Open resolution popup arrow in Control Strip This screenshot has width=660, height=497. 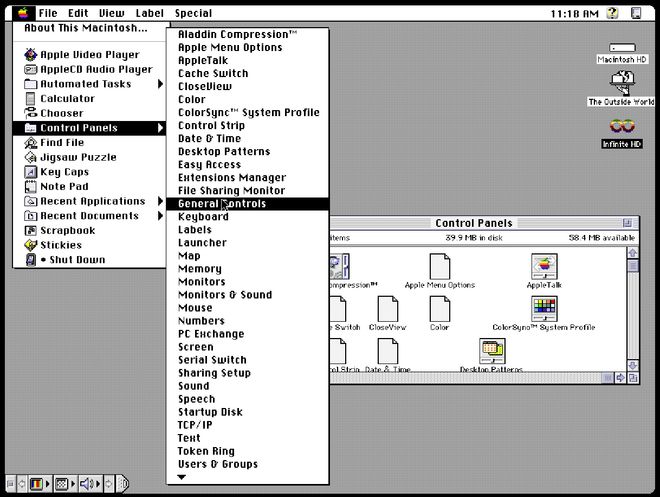73,484
